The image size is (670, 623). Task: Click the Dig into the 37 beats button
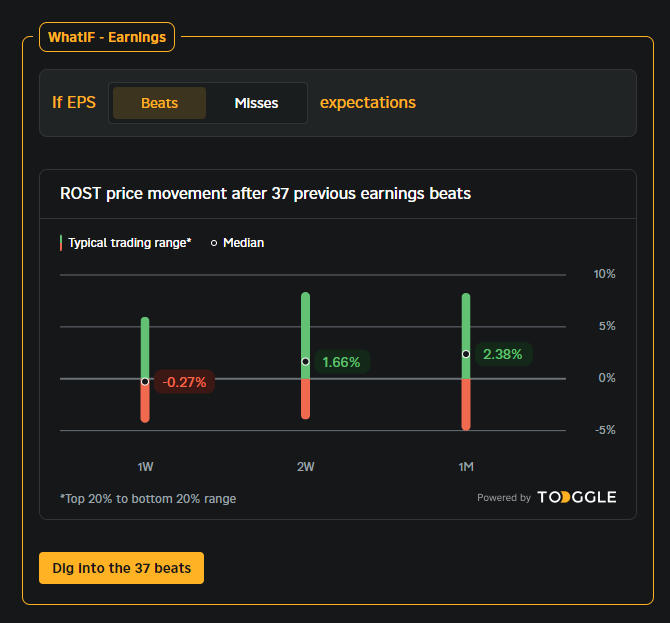[x=121, y=568]
